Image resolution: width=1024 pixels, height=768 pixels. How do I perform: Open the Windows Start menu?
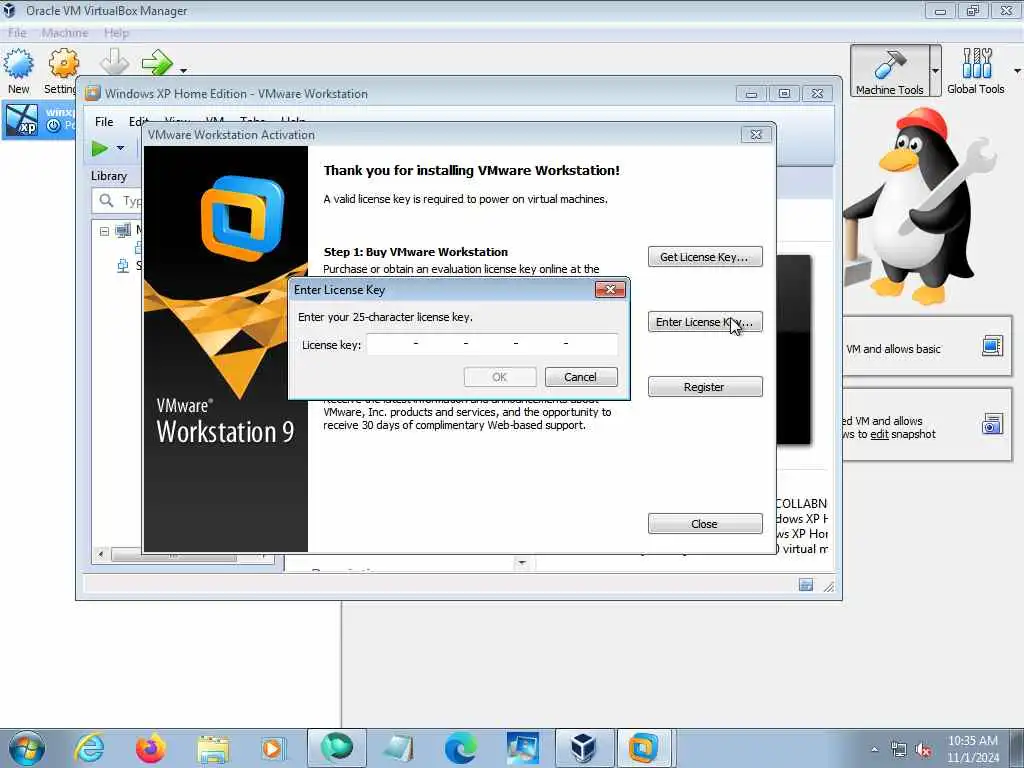tap(26, 748)
